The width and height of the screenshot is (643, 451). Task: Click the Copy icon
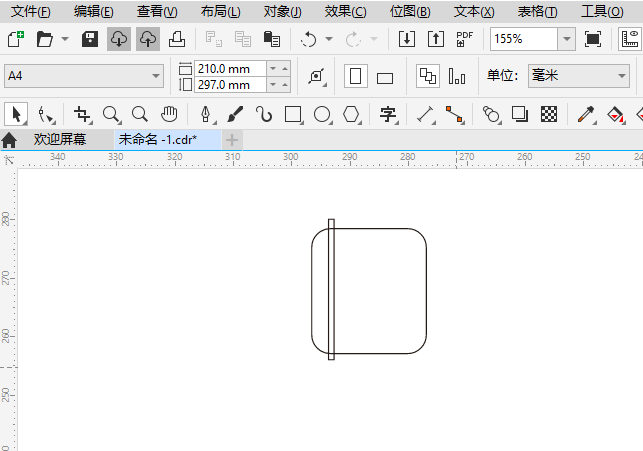pos(243,39)
